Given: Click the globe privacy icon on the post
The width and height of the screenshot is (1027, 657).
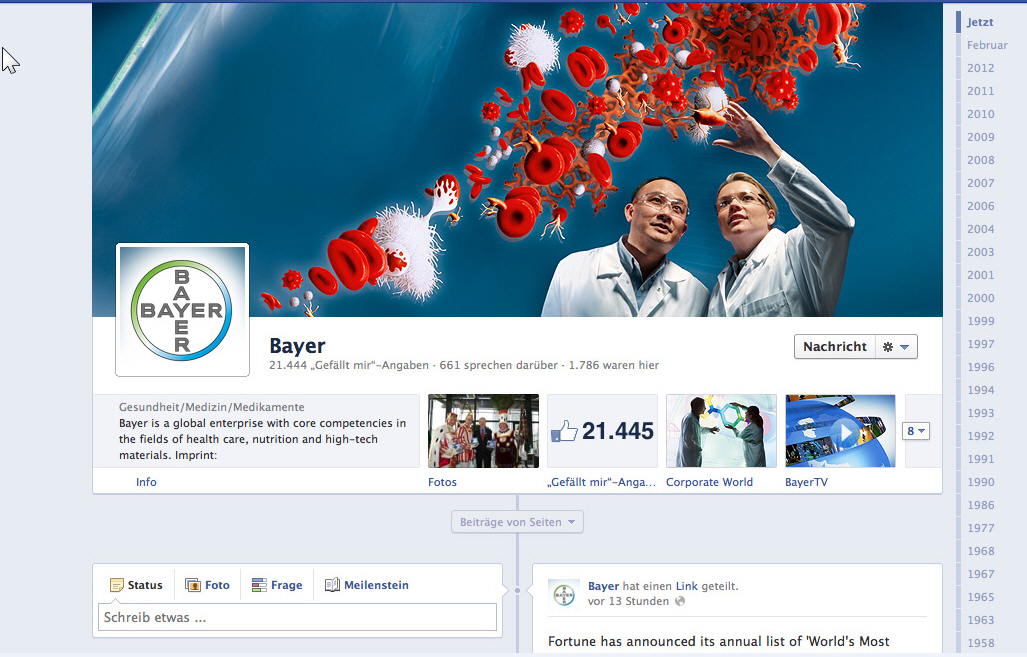Looking at the screenshot, I should (x=680, y=601).
